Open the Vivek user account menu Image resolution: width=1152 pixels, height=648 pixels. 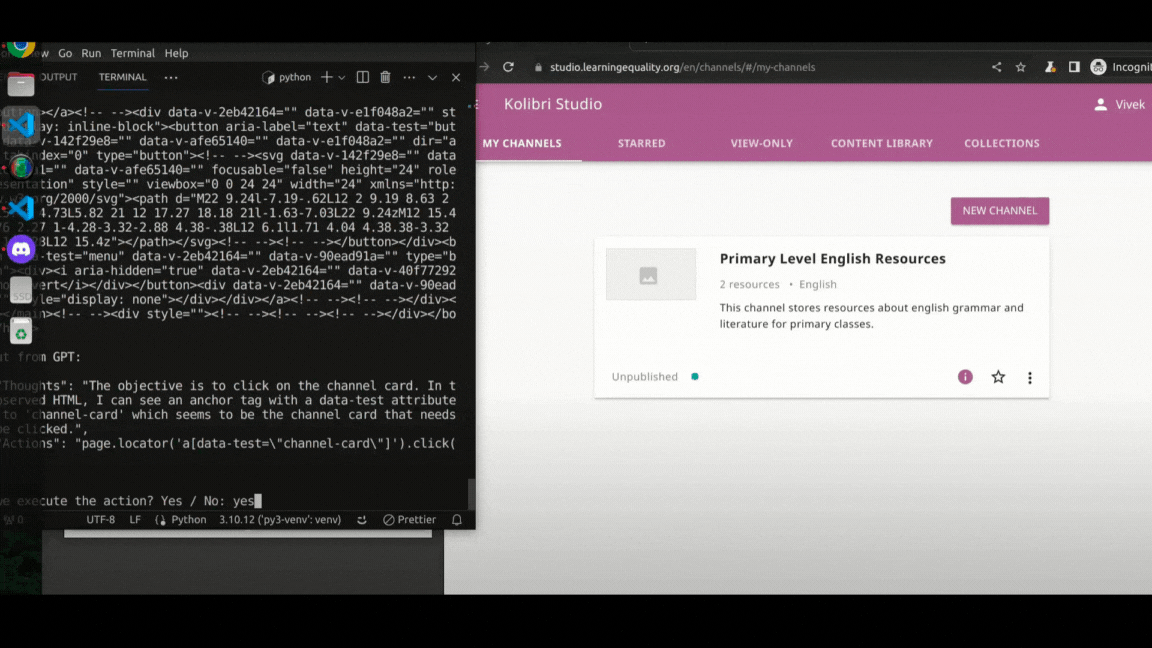click(x=1119, y=104)
